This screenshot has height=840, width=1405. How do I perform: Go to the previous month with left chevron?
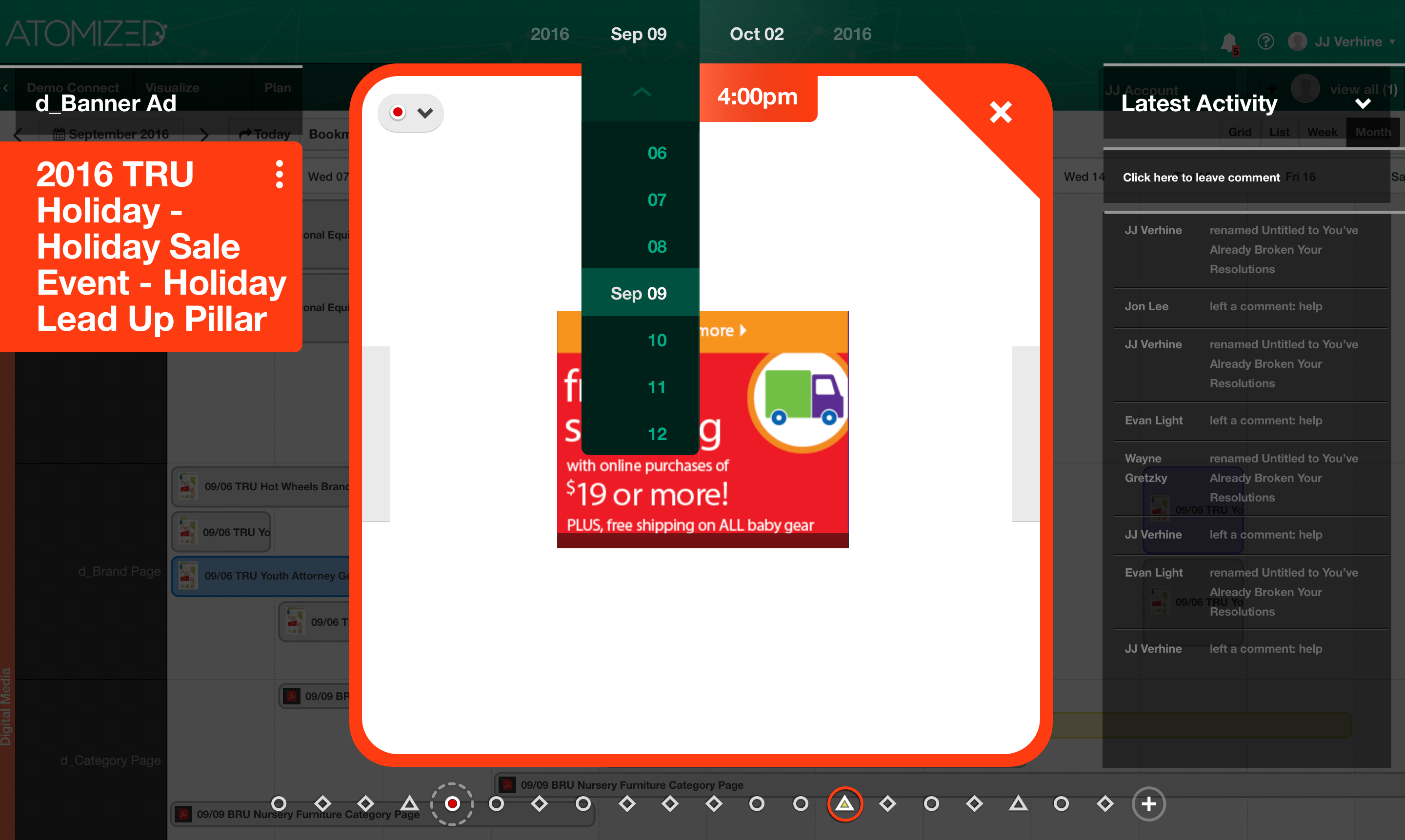pos(18,135)
